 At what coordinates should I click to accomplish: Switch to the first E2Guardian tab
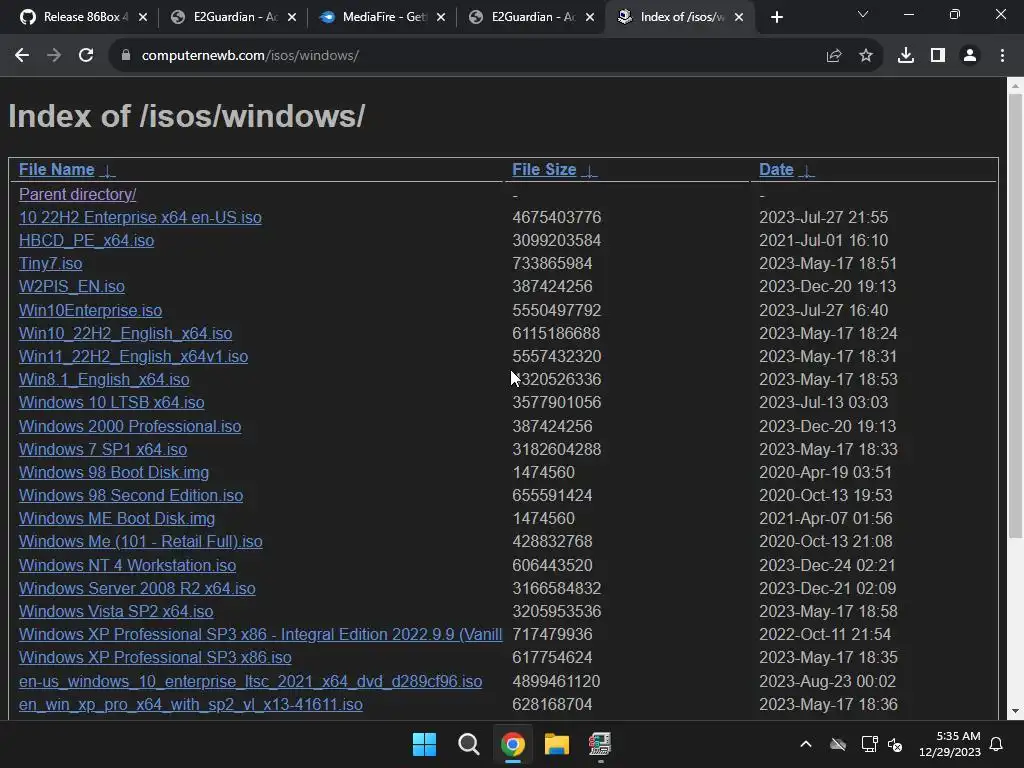coord(232,17)
